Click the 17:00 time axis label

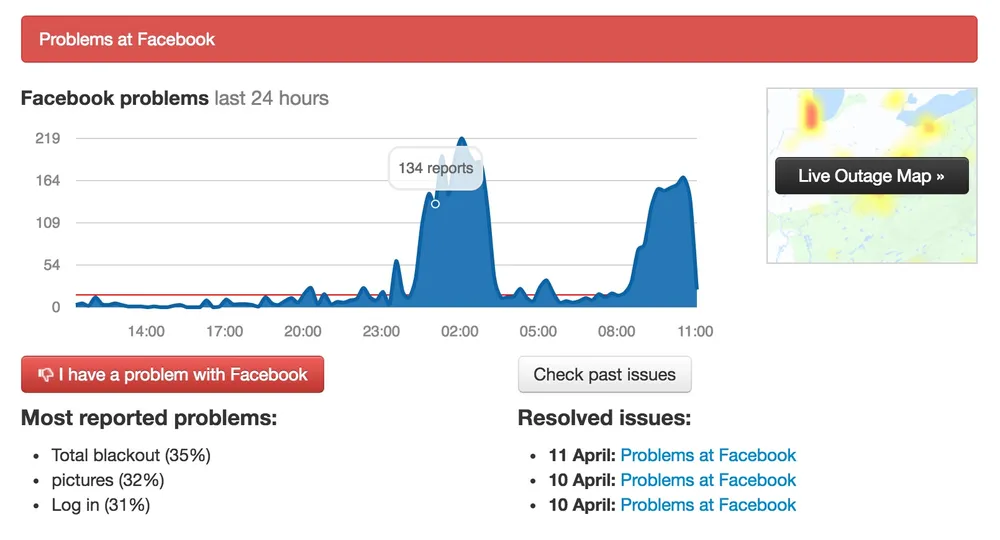pyautogui.click(x=224, y=332)
